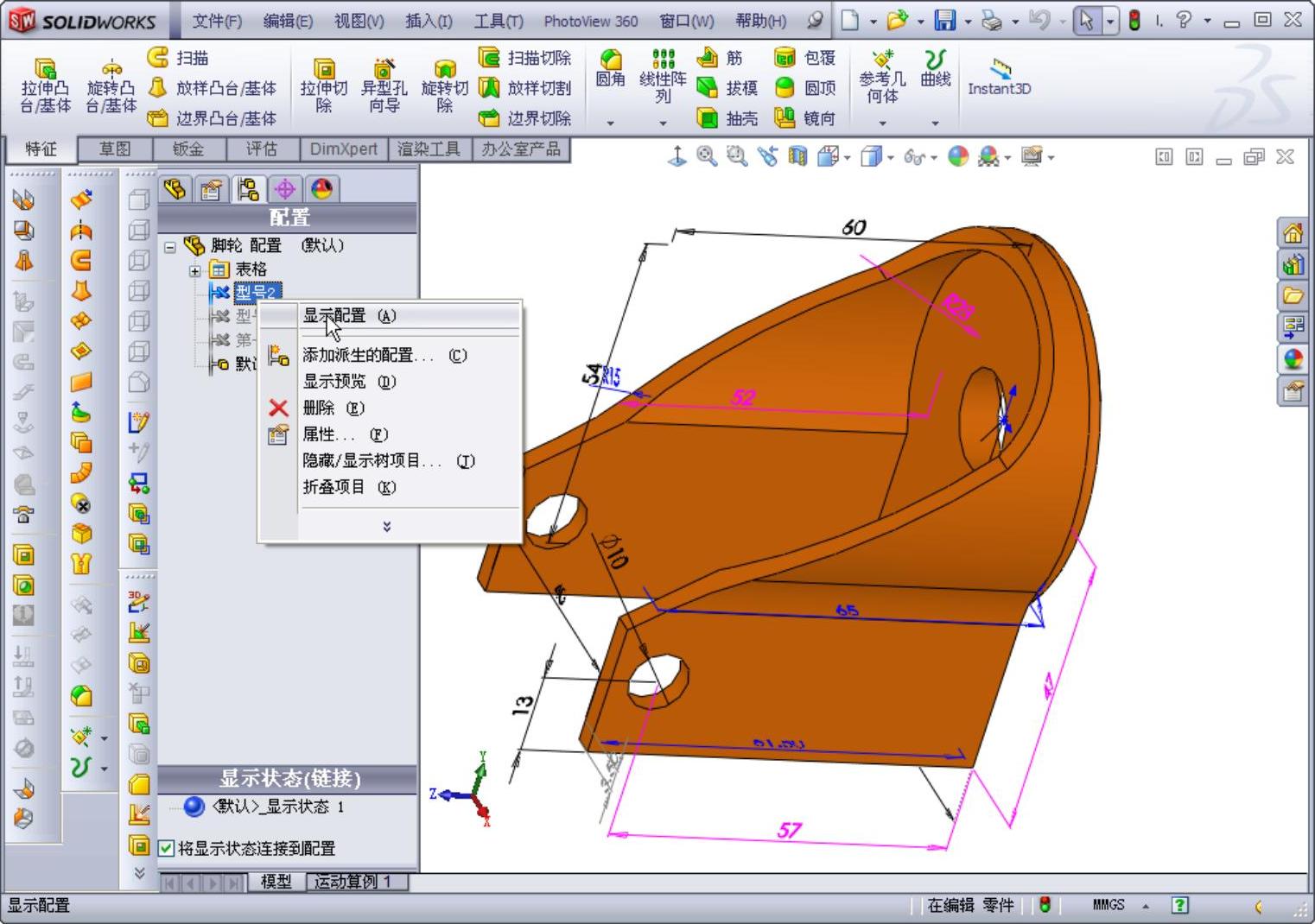Open the DimXpertManager tab icon

coord(285,189)
